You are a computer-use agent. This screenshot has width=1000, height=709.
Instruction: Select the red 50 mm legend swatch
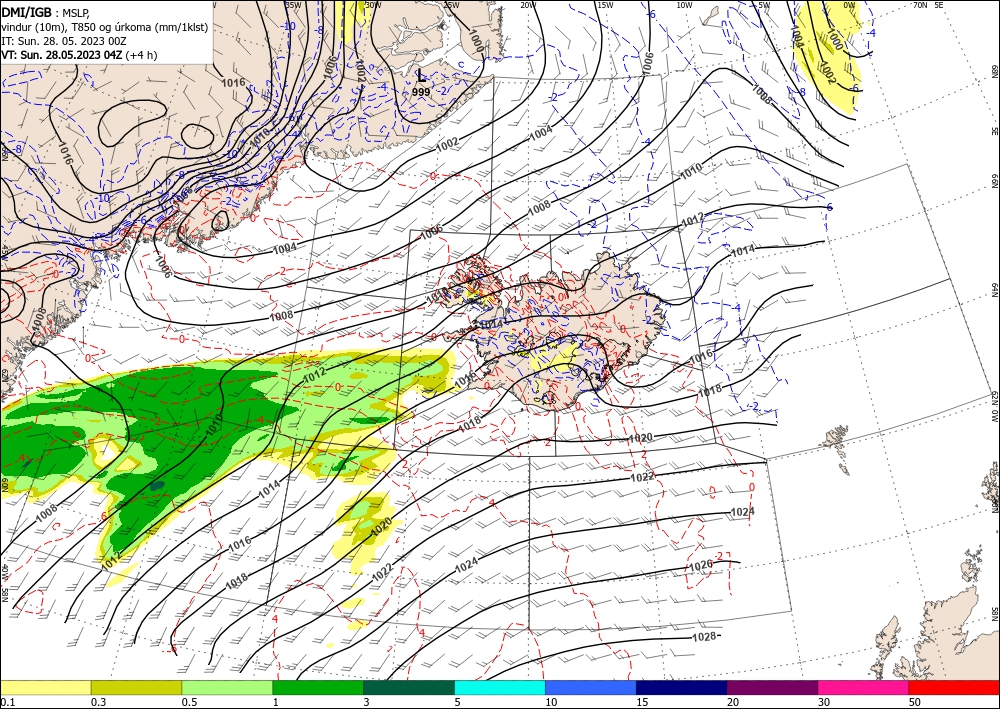pyautogui.click(x=954, y=687)
